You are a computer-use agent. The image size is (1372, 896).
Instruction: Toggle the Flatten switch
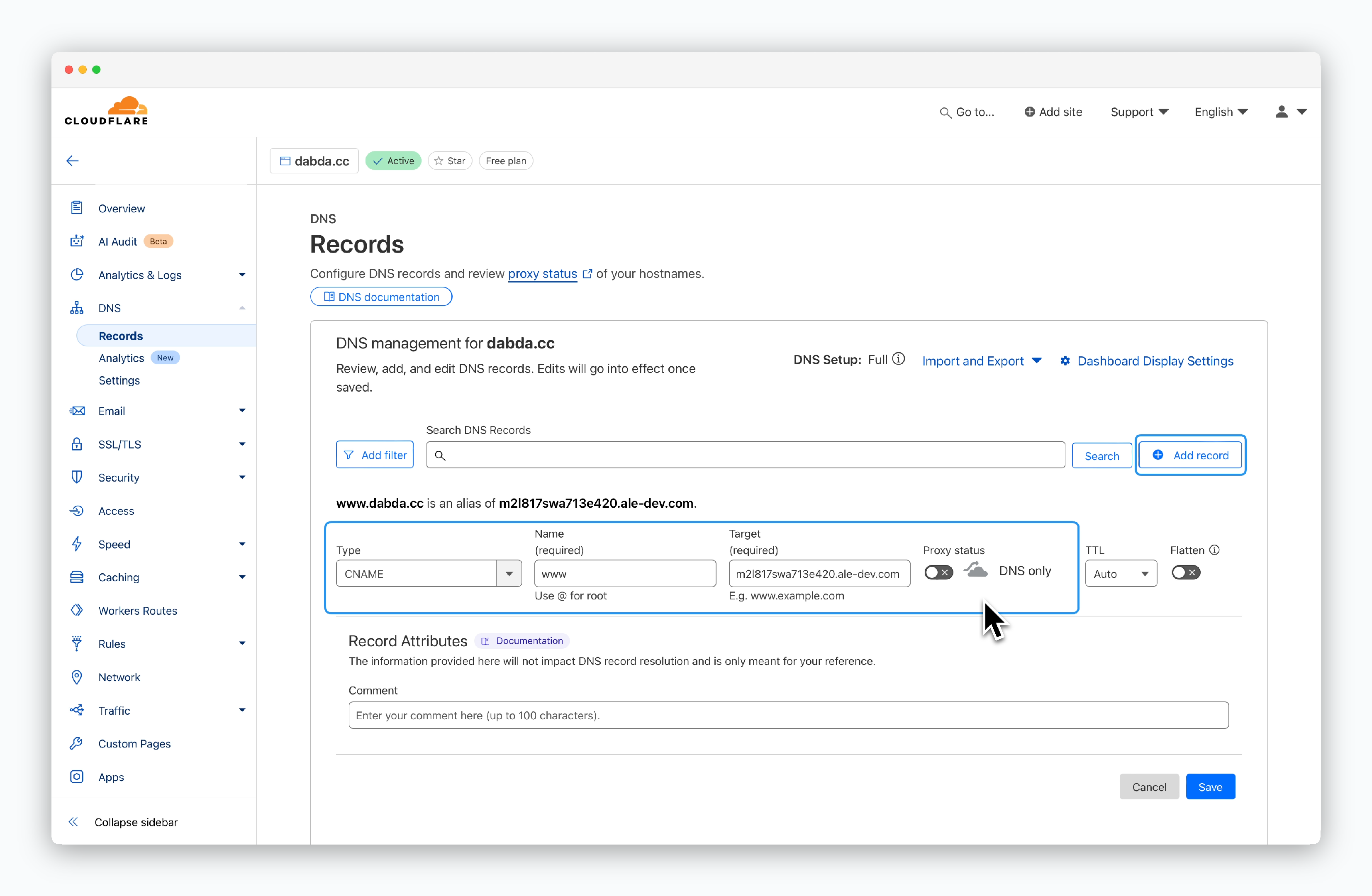click(1186, 572)
